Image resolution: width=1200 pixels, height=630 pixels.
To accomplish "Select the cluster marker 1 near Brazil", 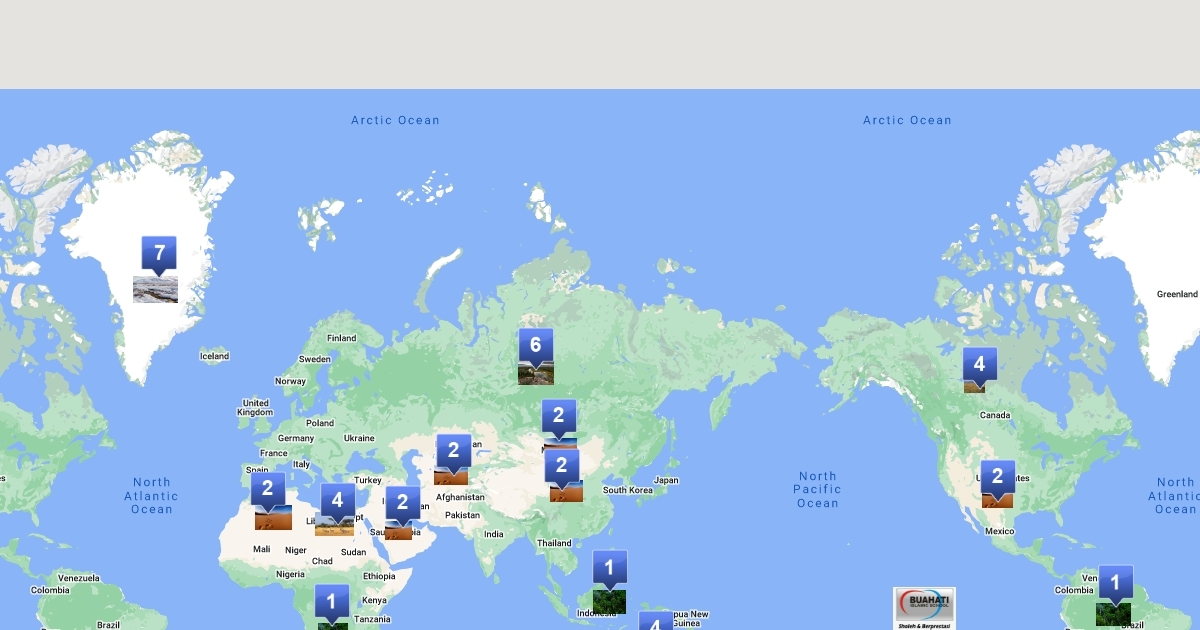I will 1115,583.
